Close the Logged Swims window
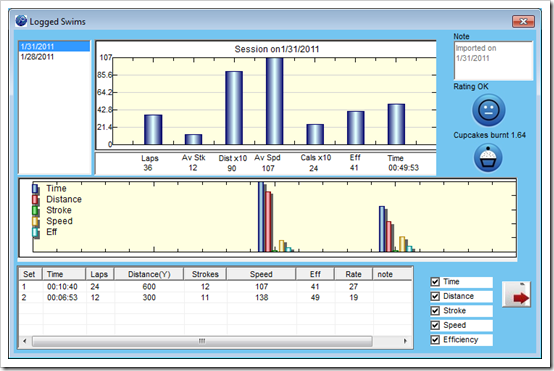The width and height of the screenshot is (554, 371). point(523,22)
